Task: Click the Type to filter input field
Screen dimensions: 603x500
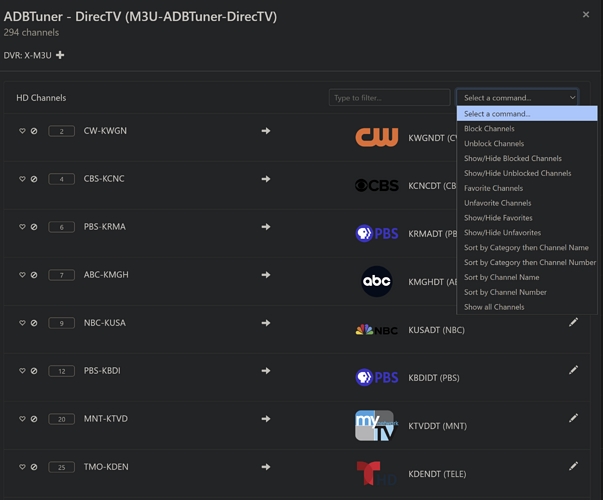Action: click(389, 98)
